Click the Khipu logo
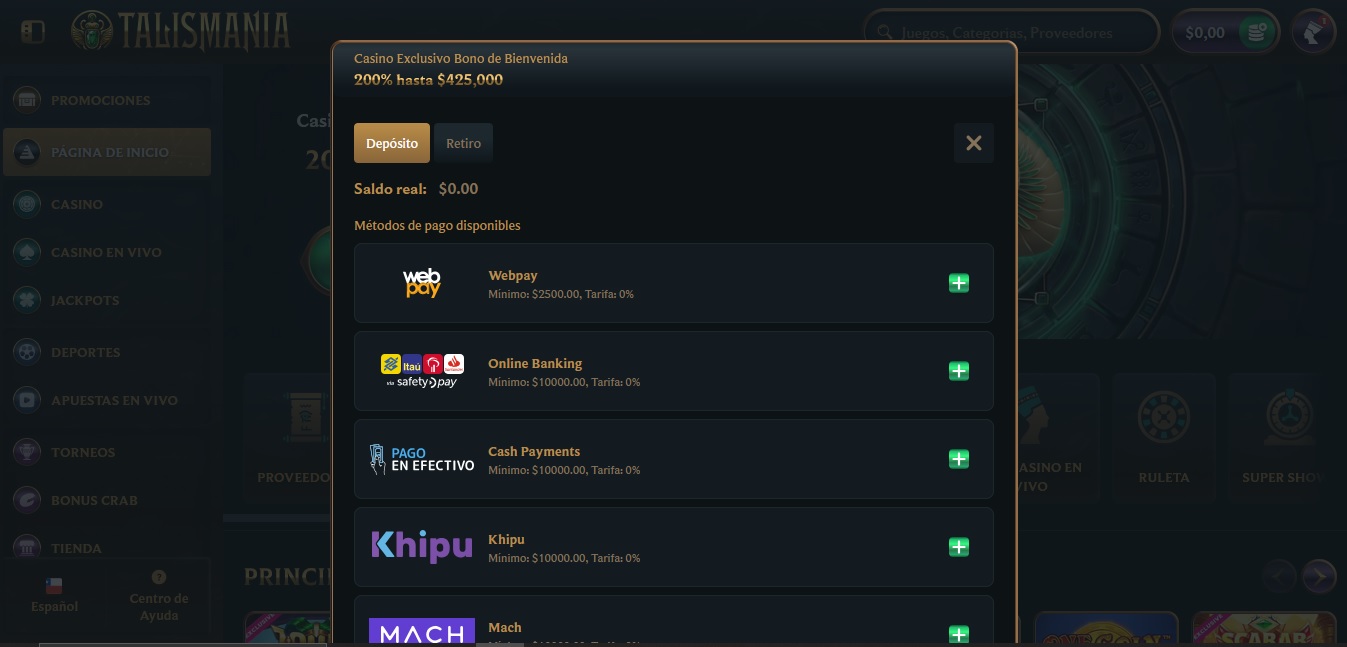 (x=422, y=546)
